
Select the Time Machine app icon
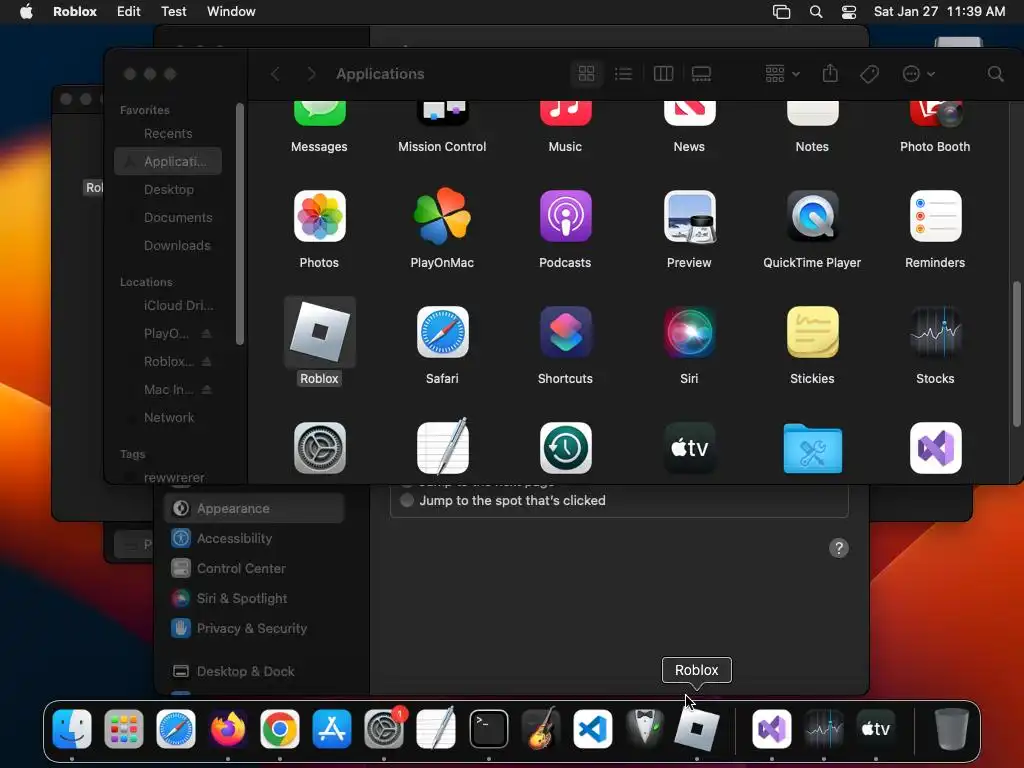566,448
